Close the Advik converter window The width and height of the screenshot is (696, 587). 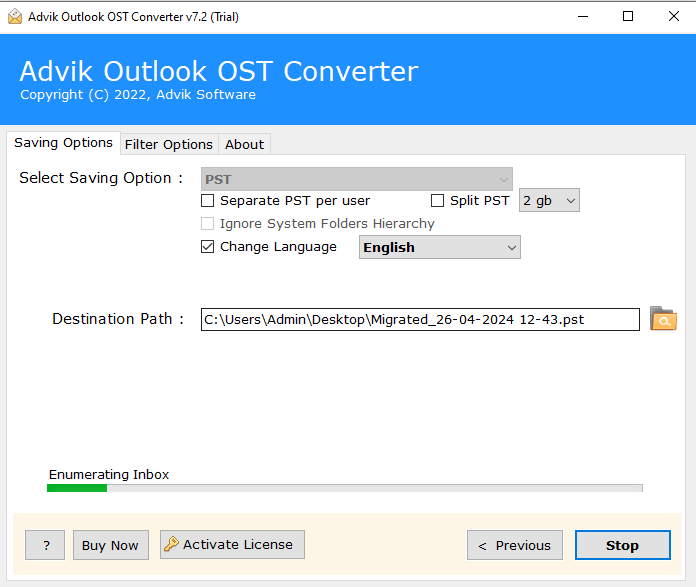point(673,16)
